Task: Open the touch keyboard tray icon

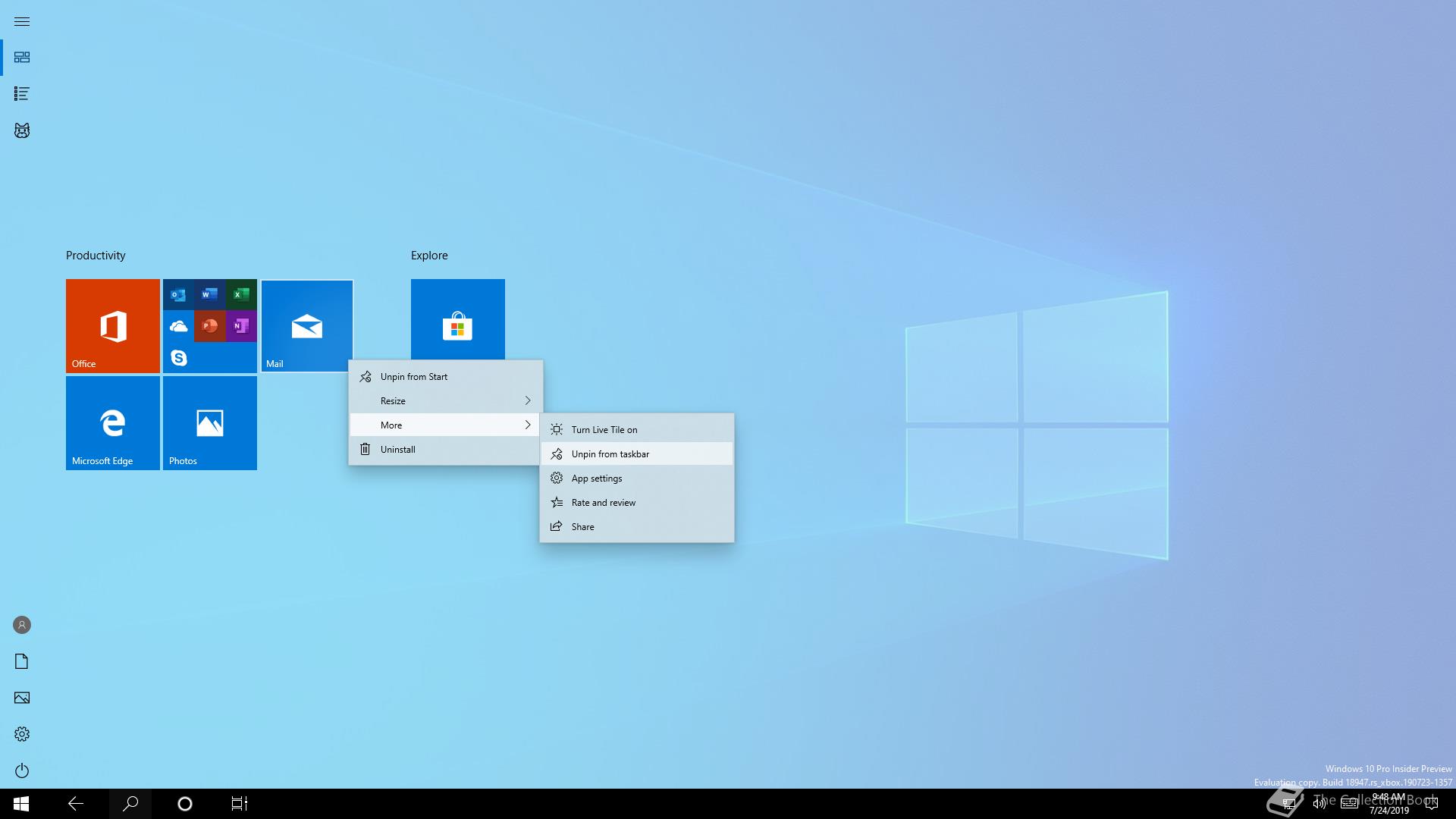Action: 1350,804
